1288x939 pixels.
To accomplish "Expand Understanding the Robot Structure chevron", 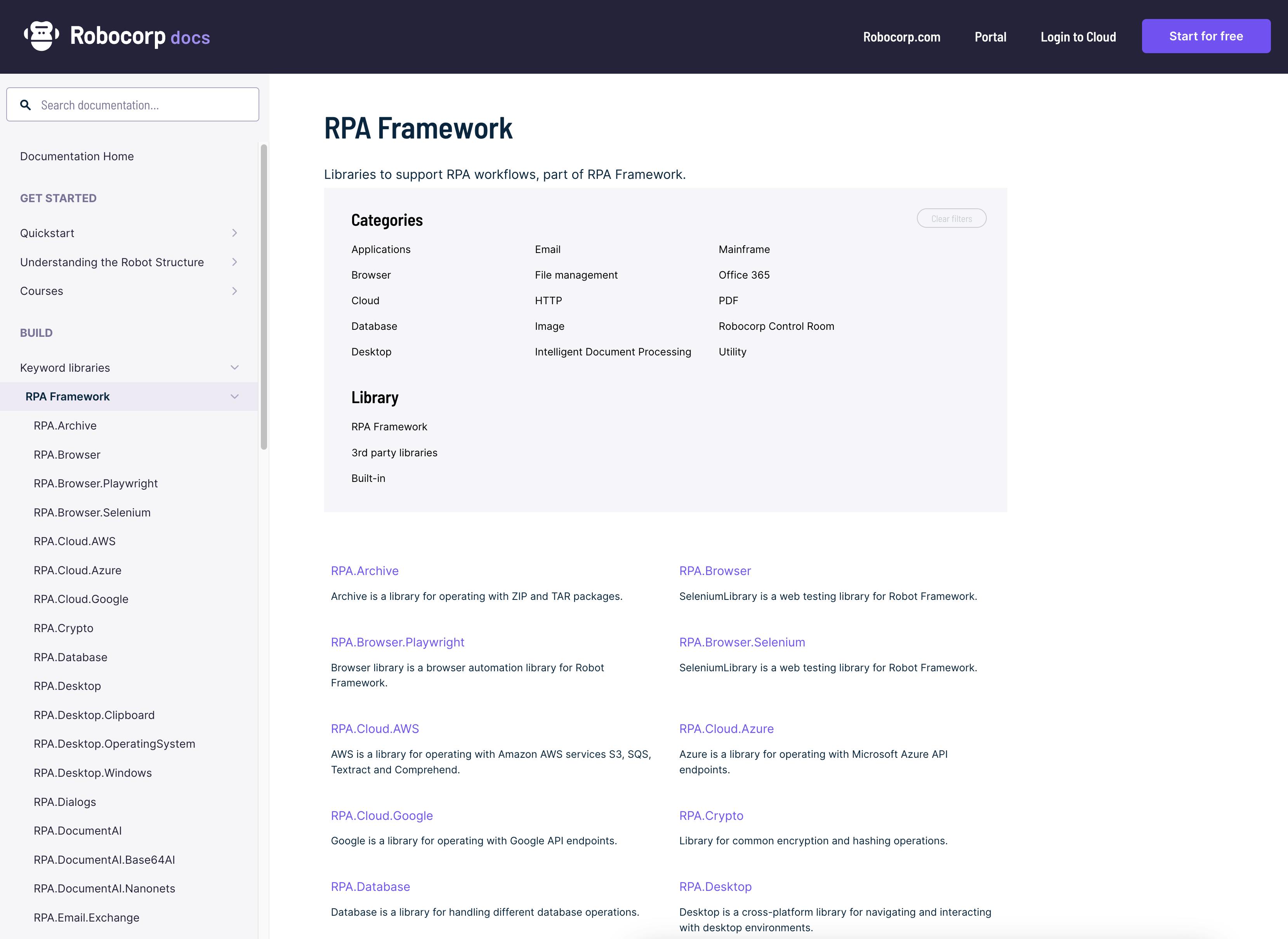I will pos(234,262).
